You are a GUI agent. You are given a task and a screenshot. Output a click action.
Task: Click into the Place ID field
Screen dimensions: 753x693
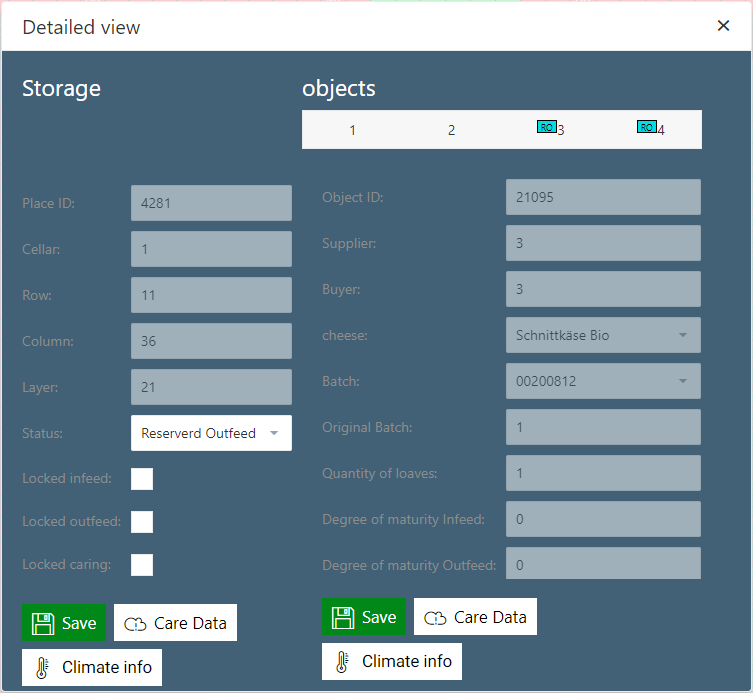pos(211,203)
